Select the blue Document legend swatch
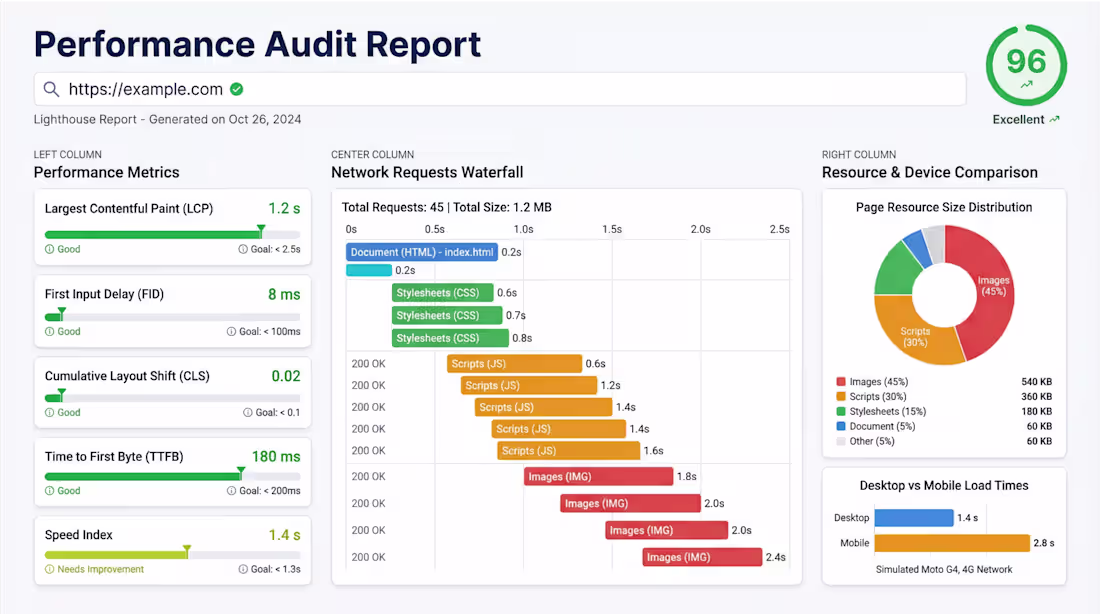This screenshot has height=614, width=1100. pyautogui.click(x=841, y=426)
